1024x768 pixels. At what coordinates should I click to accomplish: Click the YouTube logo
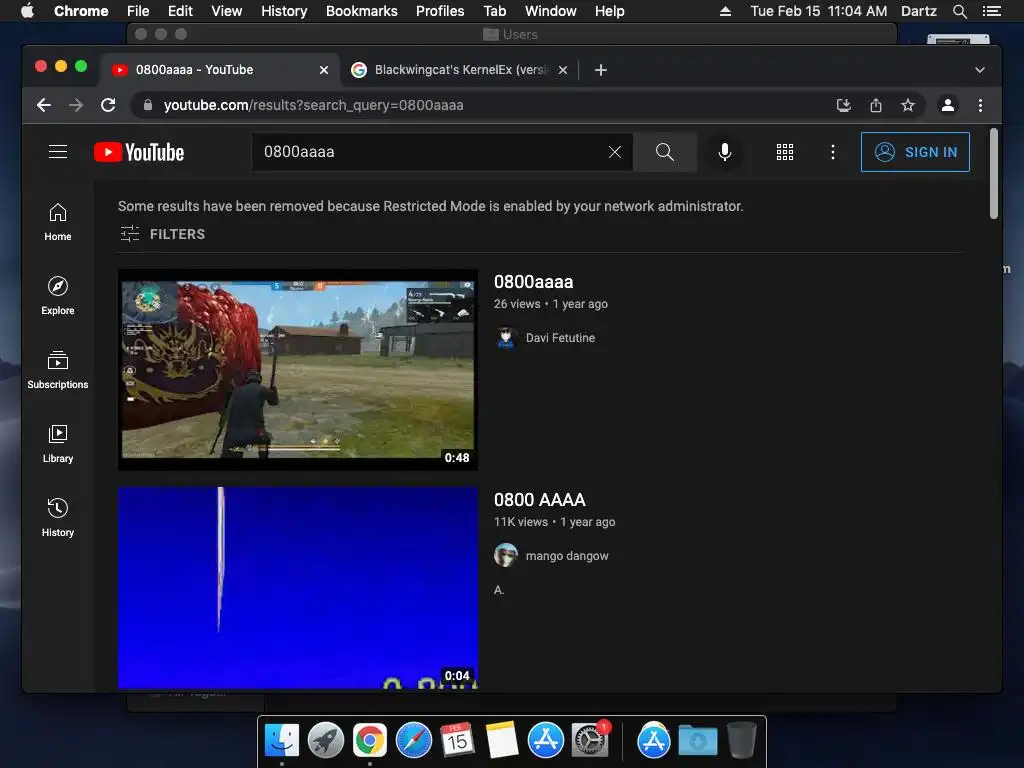tap(138, 152)
